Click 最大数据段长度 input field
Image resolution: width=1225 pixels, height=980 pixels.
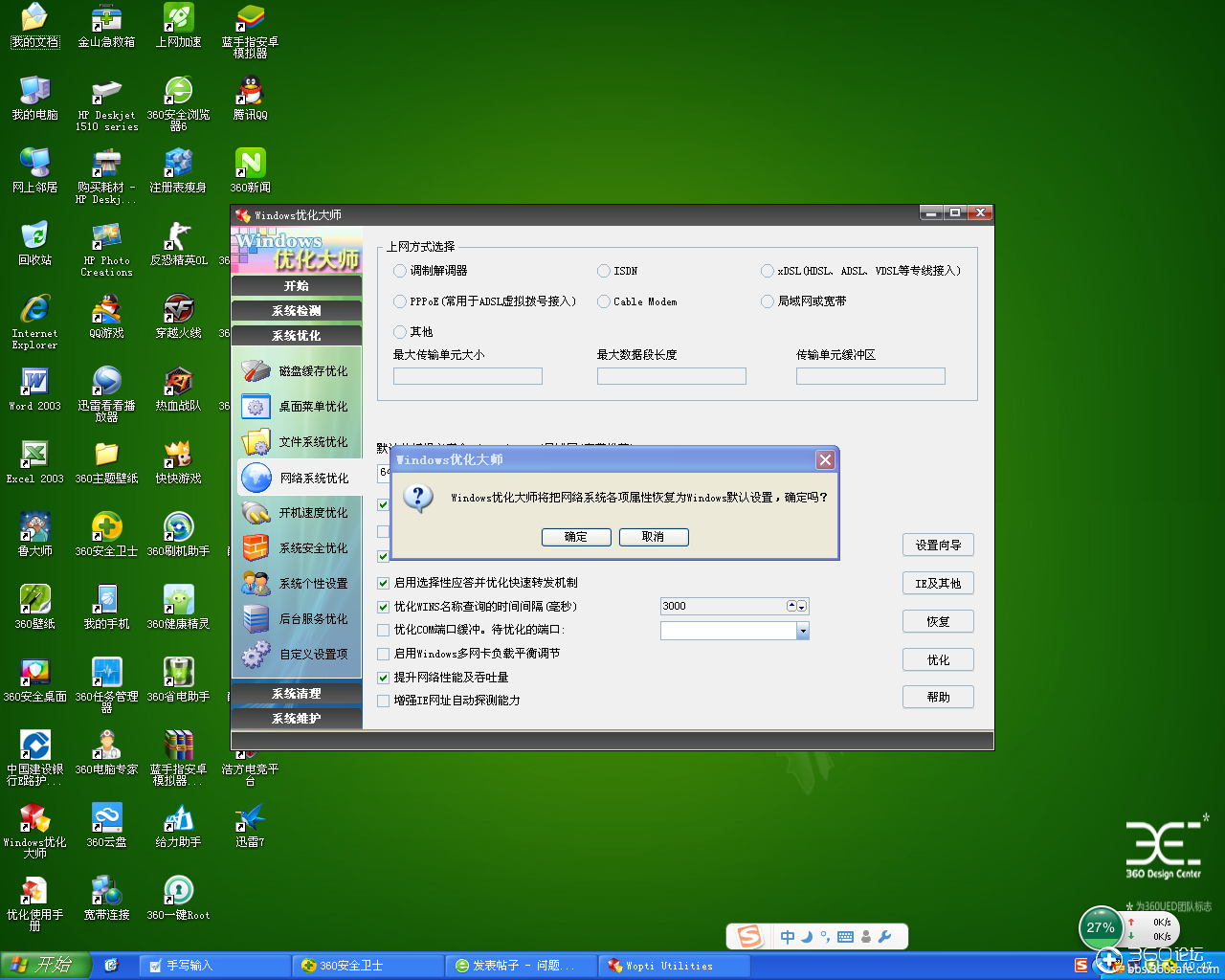tap(672, 376)
